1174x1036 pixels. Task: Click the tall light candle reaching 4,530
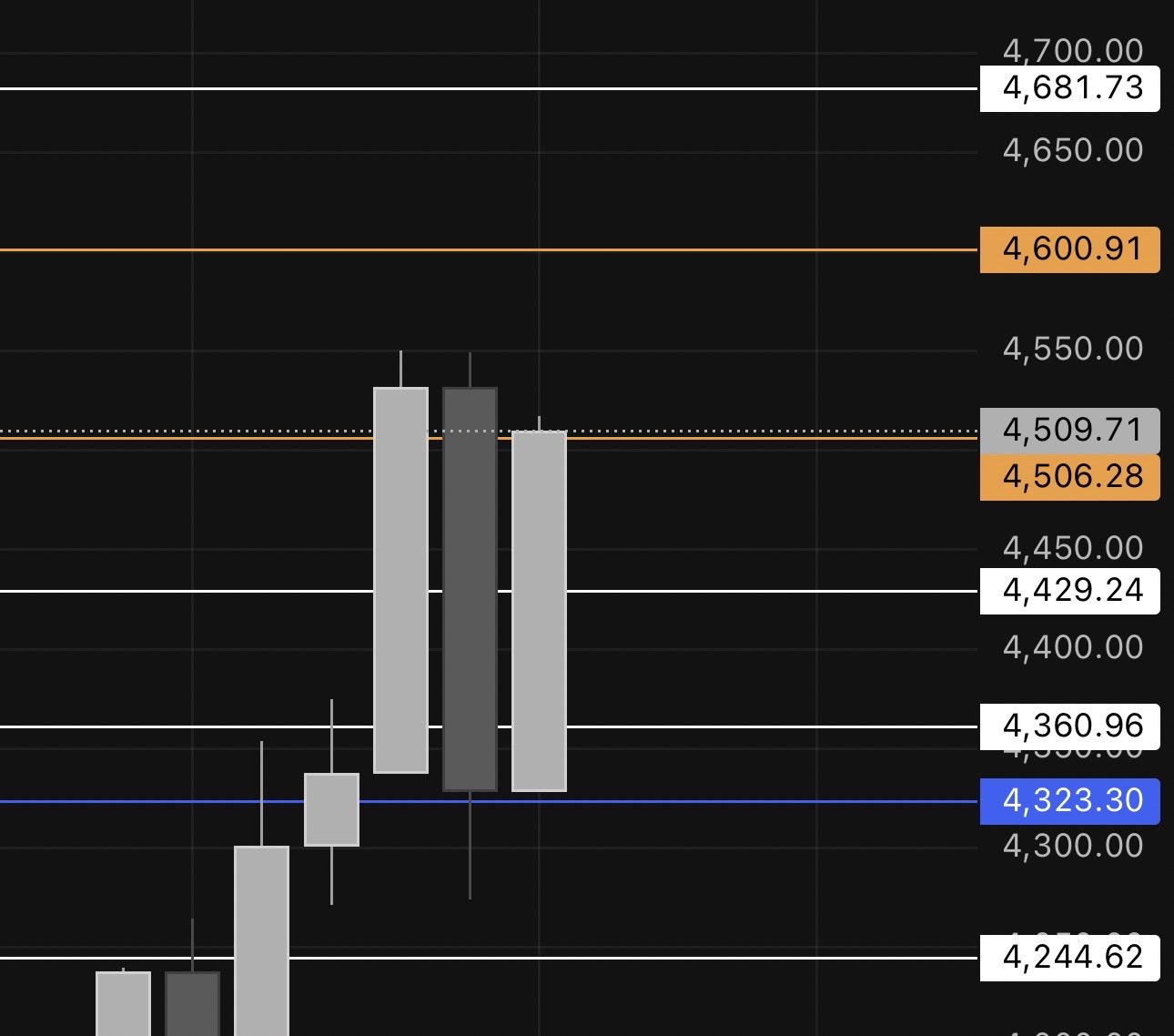(400, 580)
